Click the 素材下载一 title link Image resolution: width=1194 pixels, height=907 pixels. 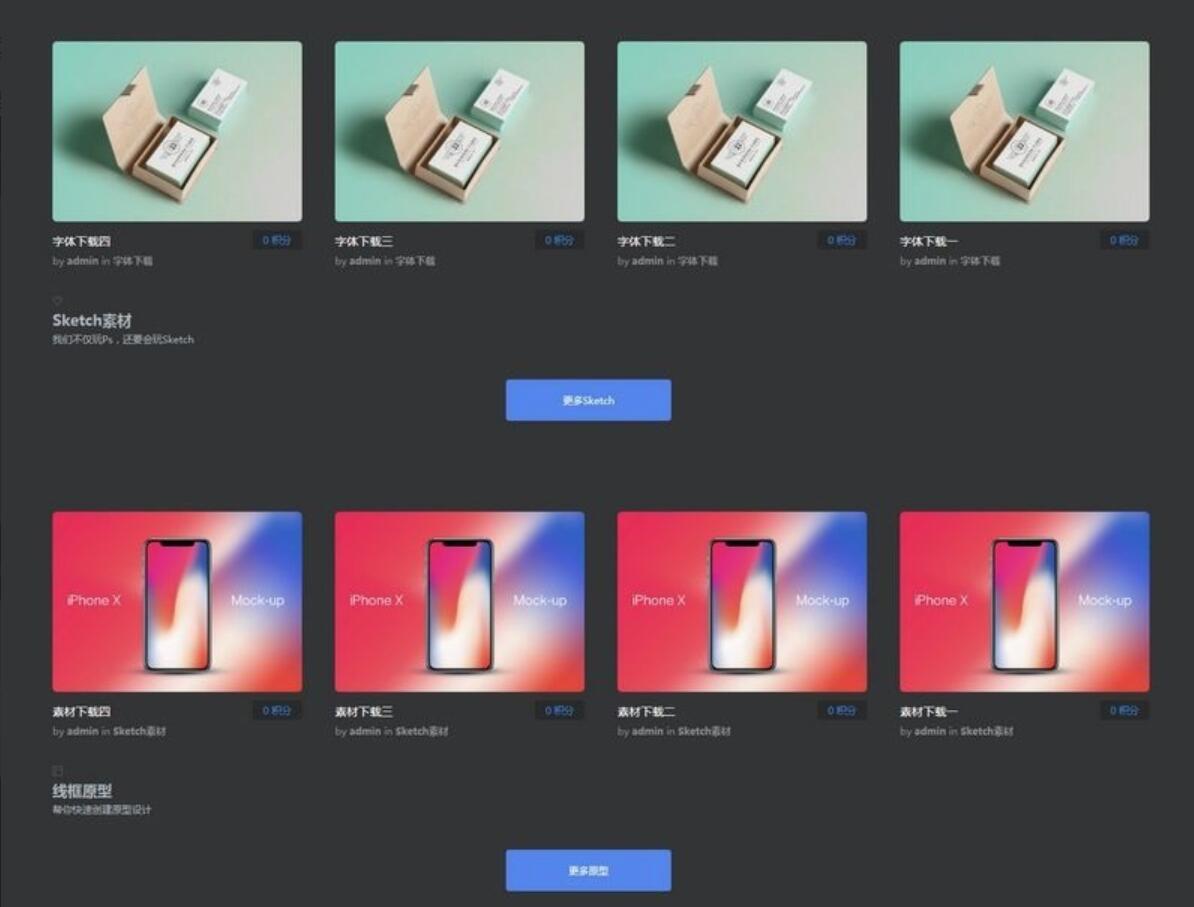929,712
